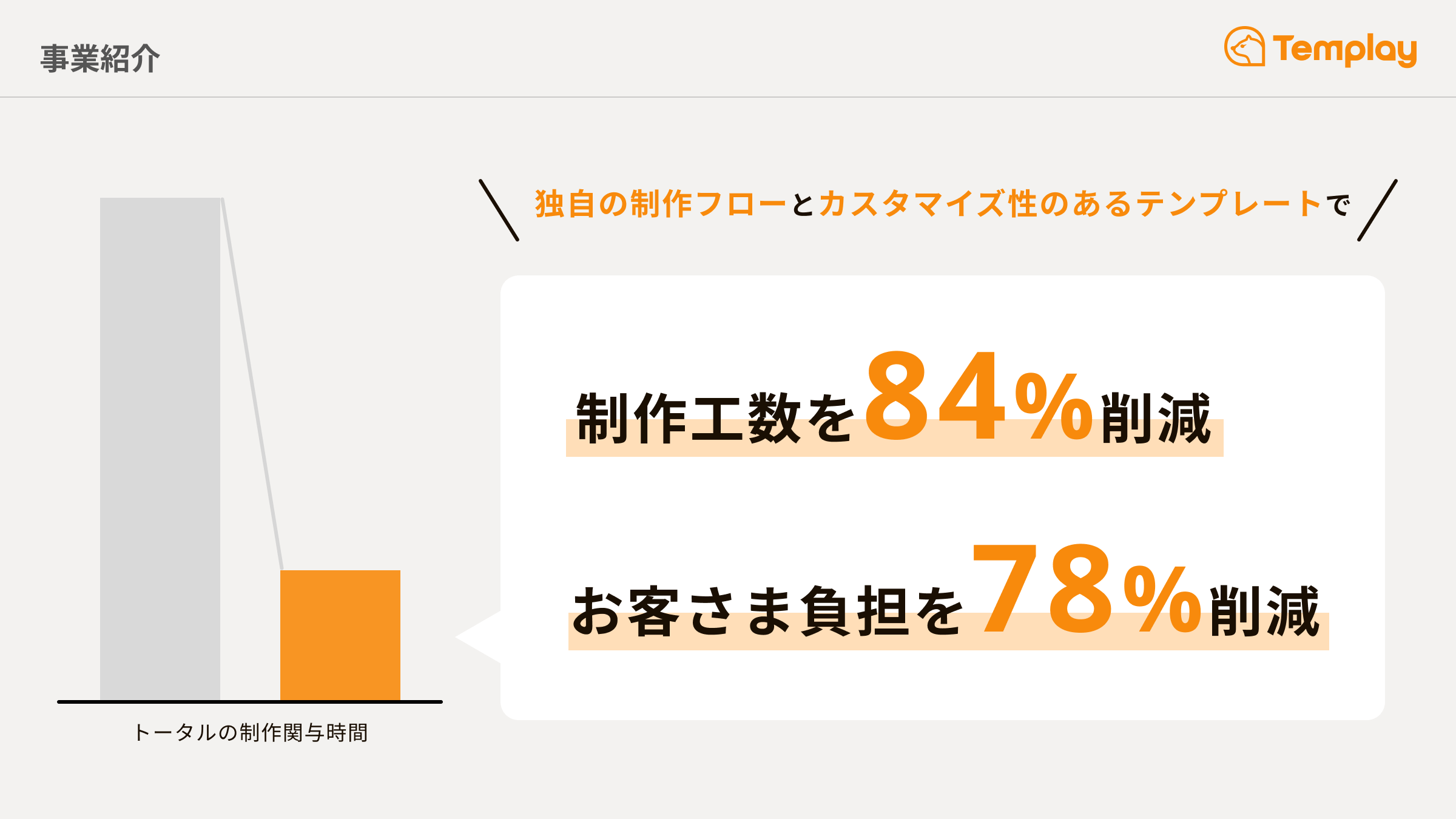The height and width of the screenshot is (819, 1456).
Task: Click the Templay animal logo icon
Action: pos(1244,47)
